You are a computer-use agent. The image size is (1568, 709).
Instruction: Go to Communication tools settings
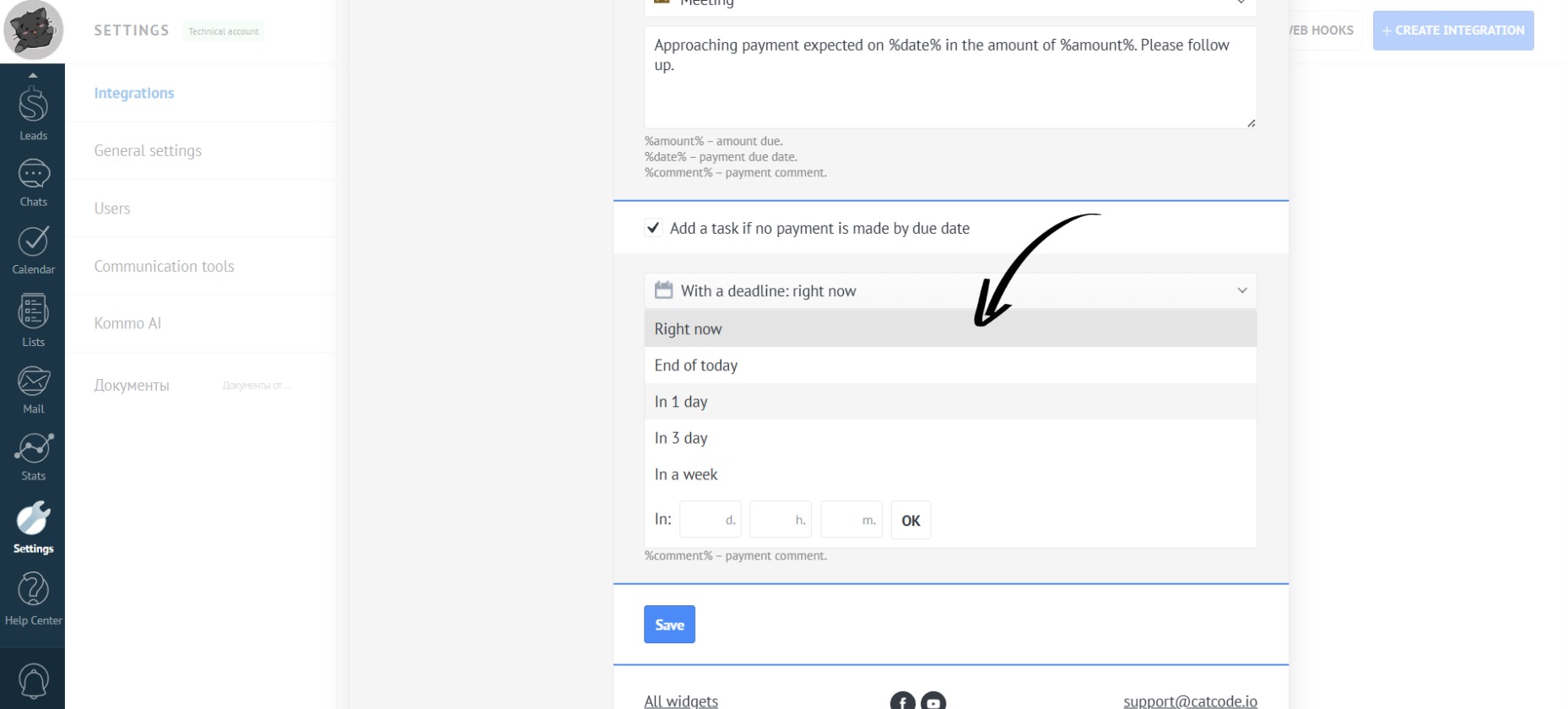164,267
